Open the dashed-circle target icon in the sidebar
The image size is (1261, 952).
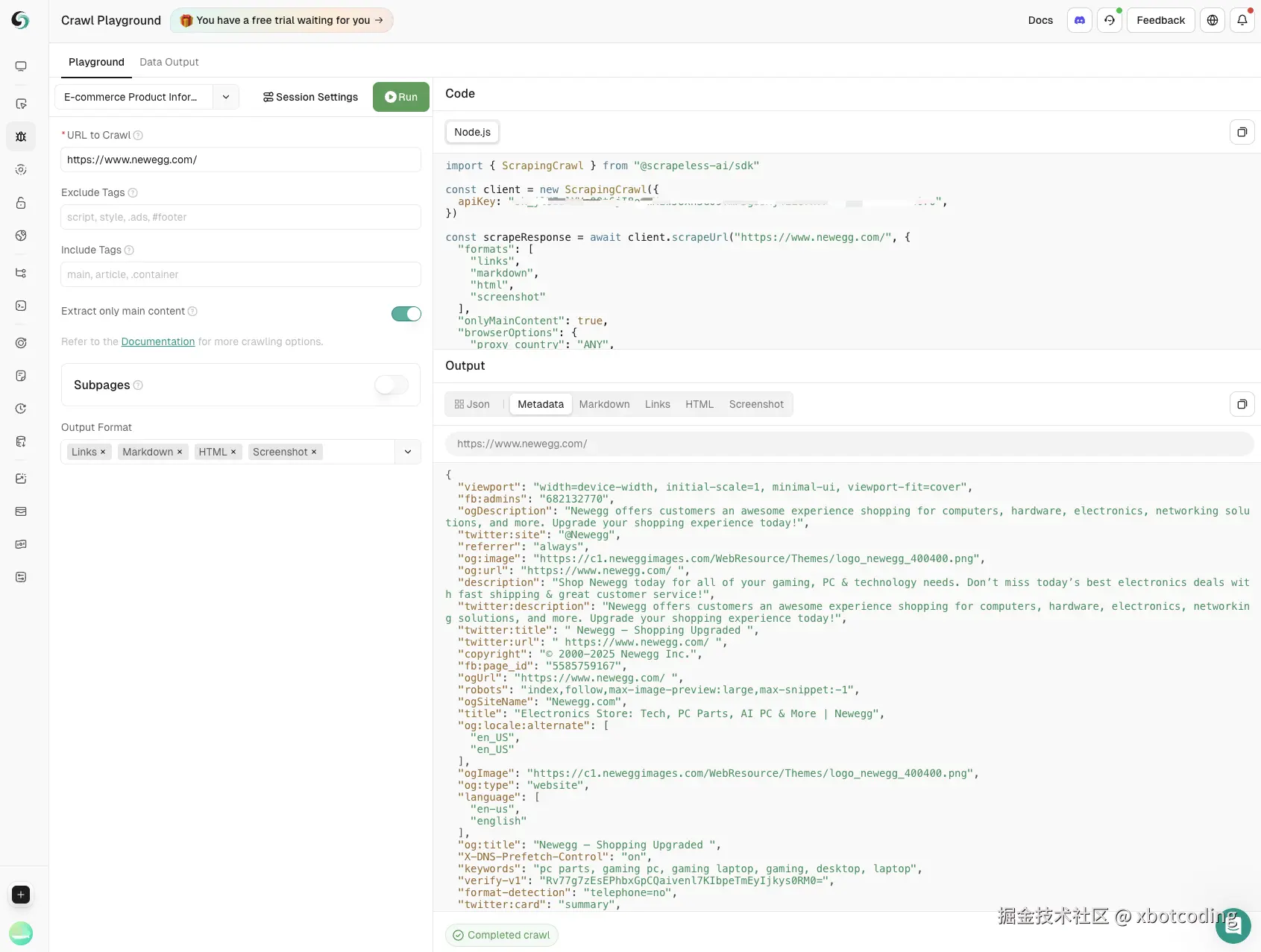tap(21, 169)
